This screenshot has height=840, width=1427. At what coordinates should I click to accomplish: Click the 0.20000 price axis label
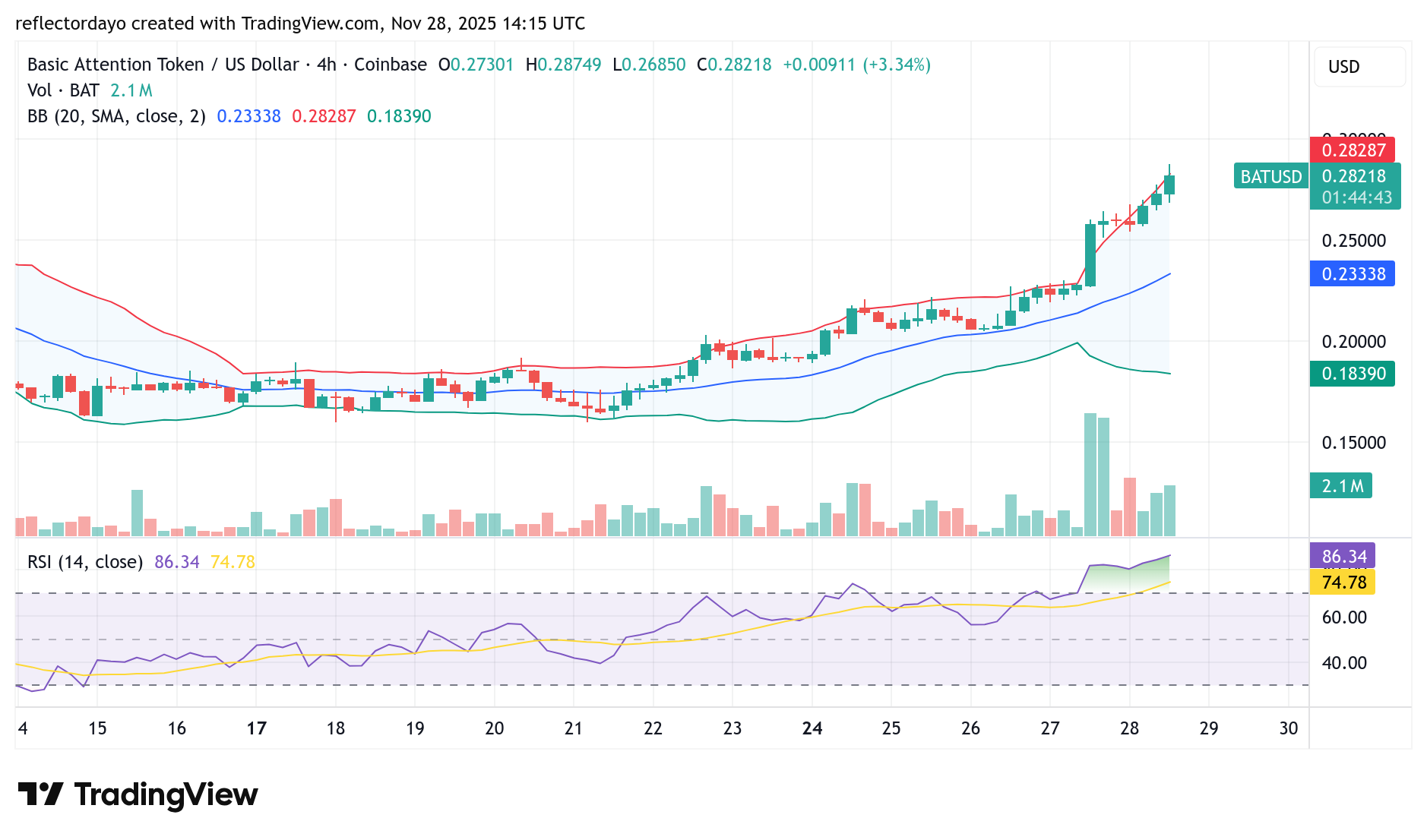pyautogui.click(x=1354, y=342)
